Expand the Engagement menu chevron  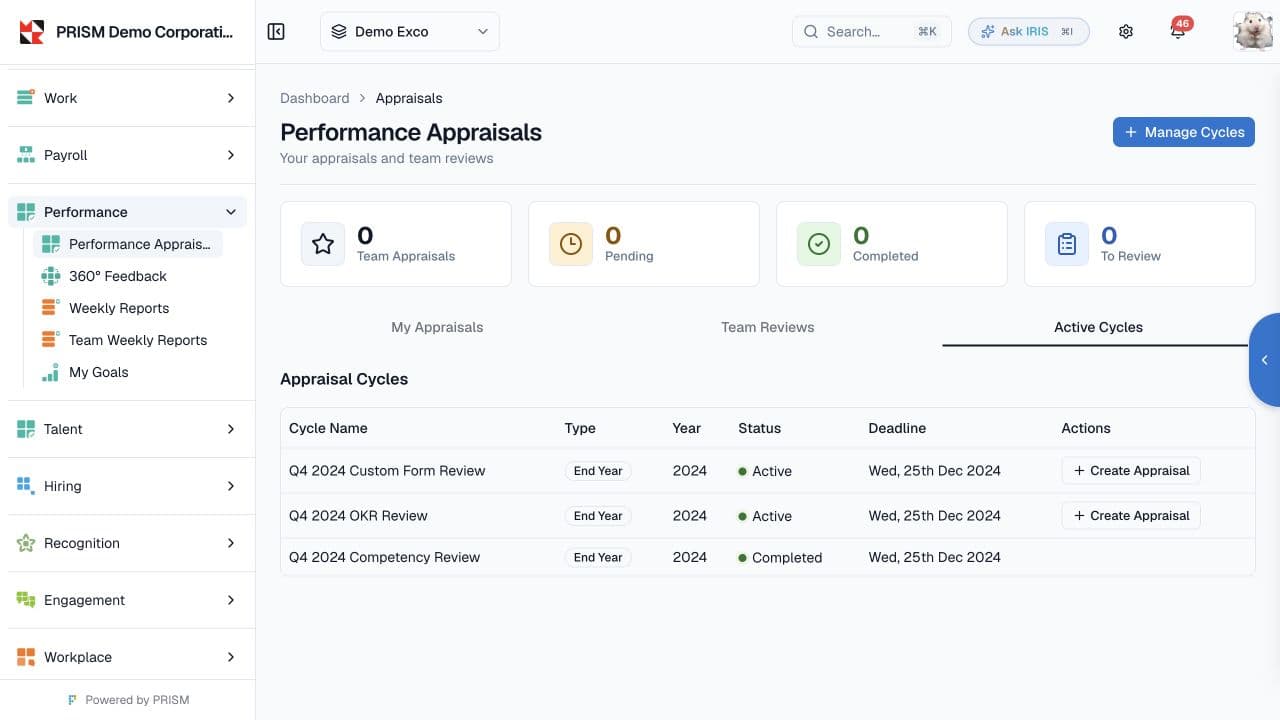point(231,600)
